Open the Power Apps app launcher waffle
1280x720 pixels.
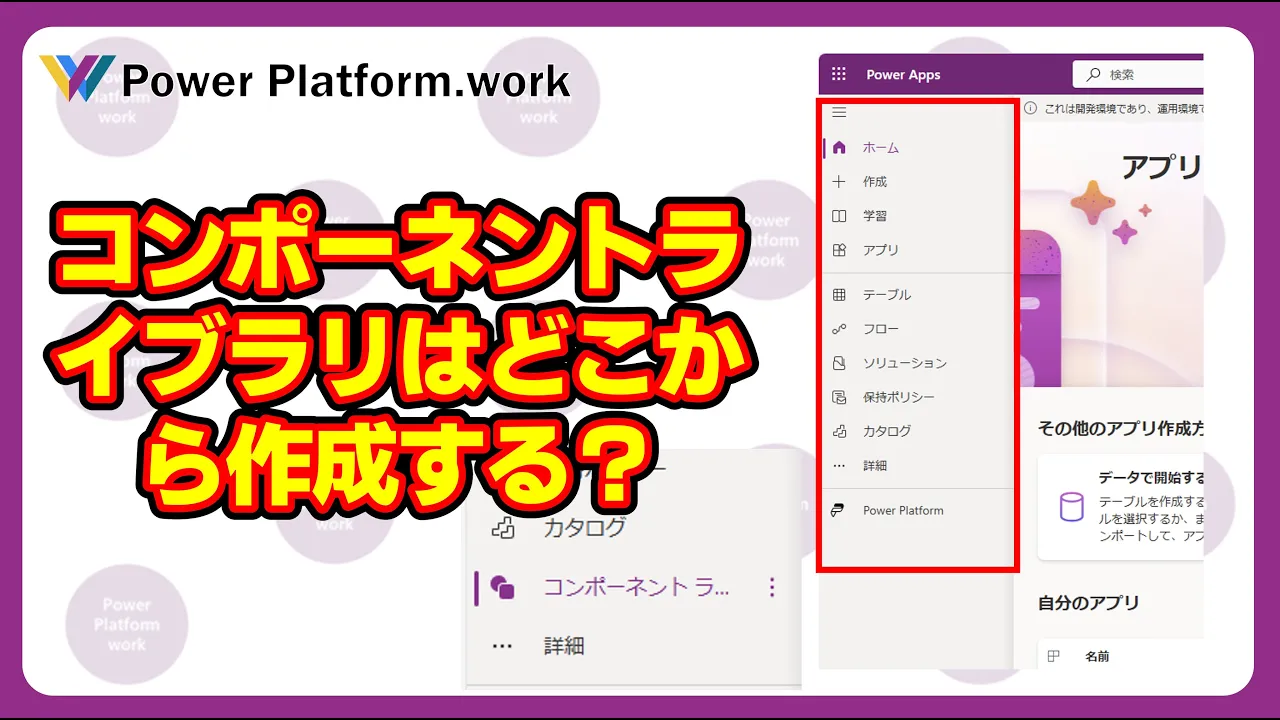coord(839,74)
